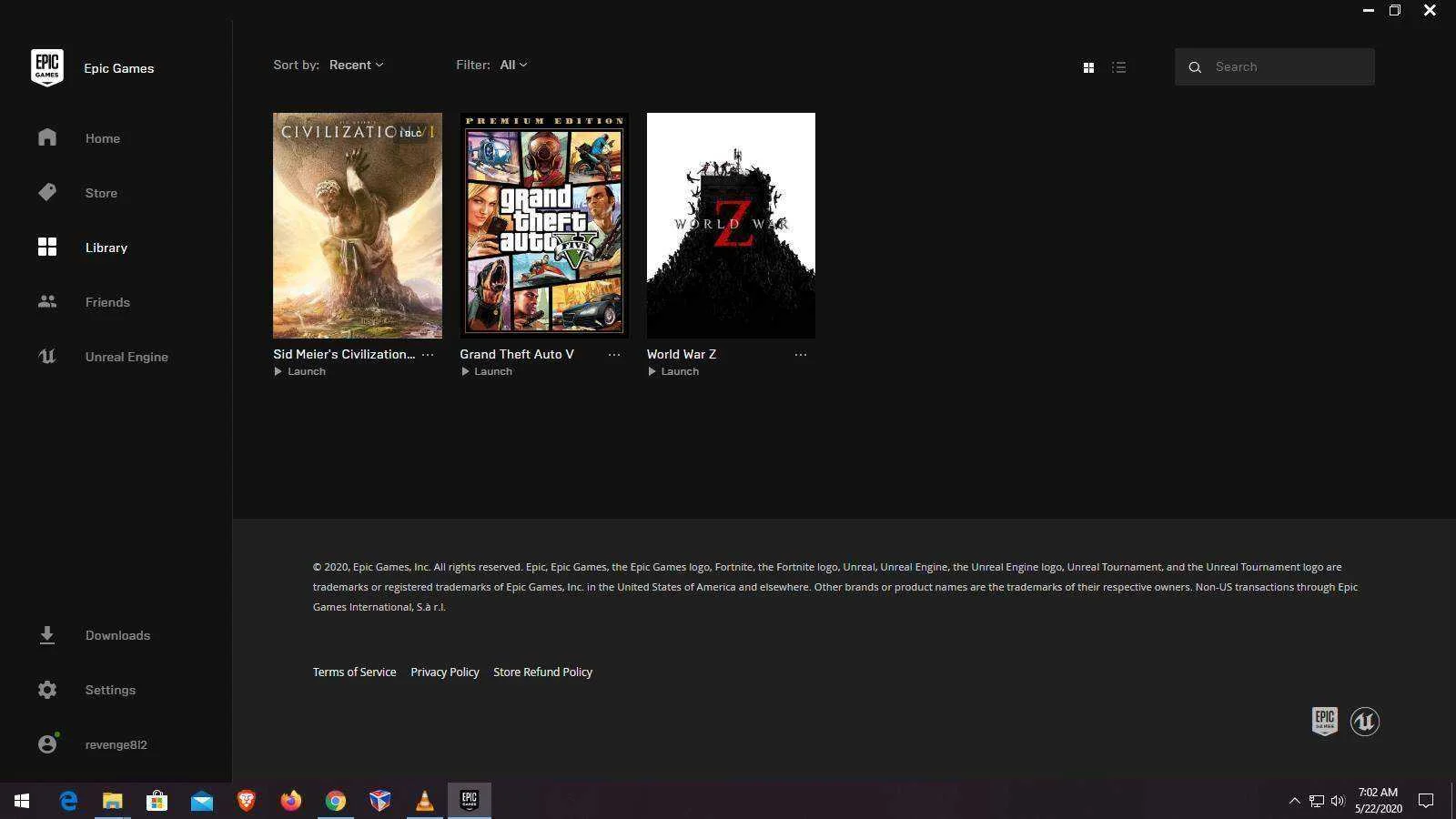
Task: Open VLC media player from taskbar
Action: 424,801
